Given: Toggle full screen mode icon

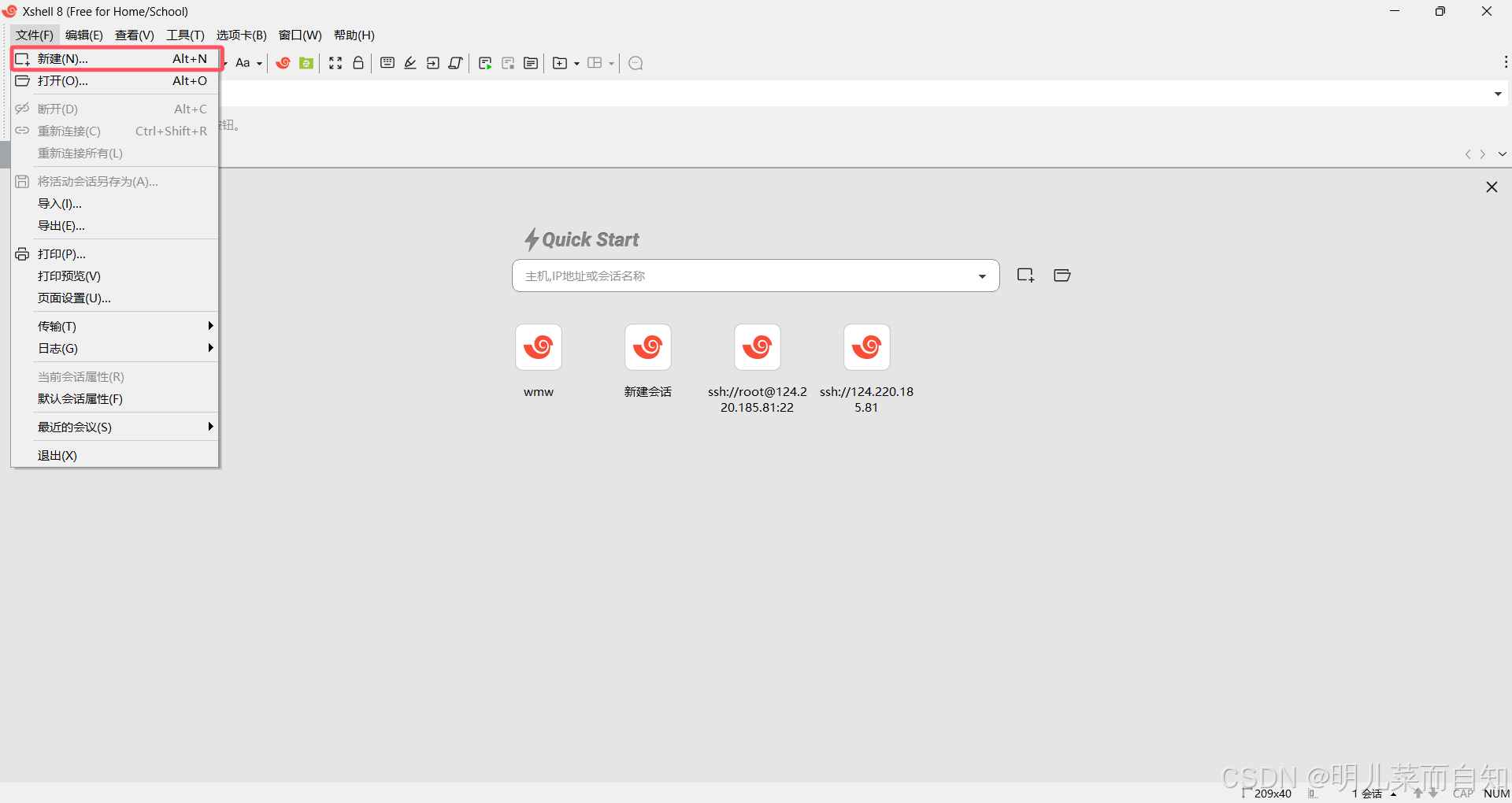Looking at the screenshot, I should tap(335, 63).
